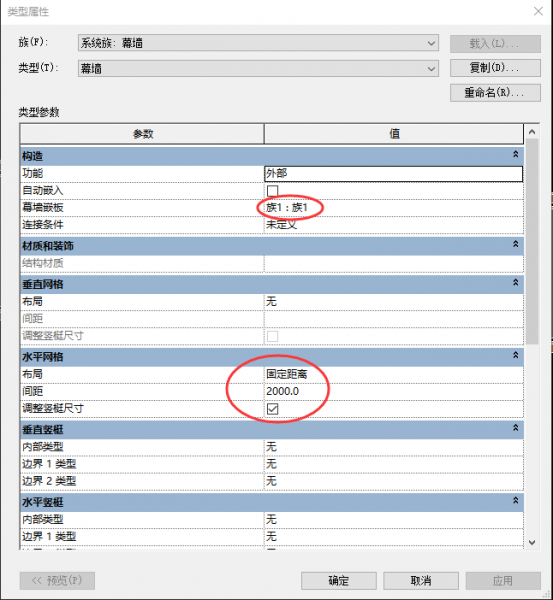Click the 值 column header
Screen dimensions: 553x600
tap(394, 134)
